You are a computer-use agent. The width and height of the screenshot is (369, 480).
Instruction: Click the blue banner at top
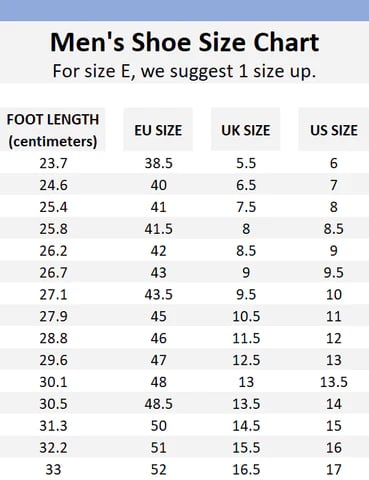click(x=184, y=10)
